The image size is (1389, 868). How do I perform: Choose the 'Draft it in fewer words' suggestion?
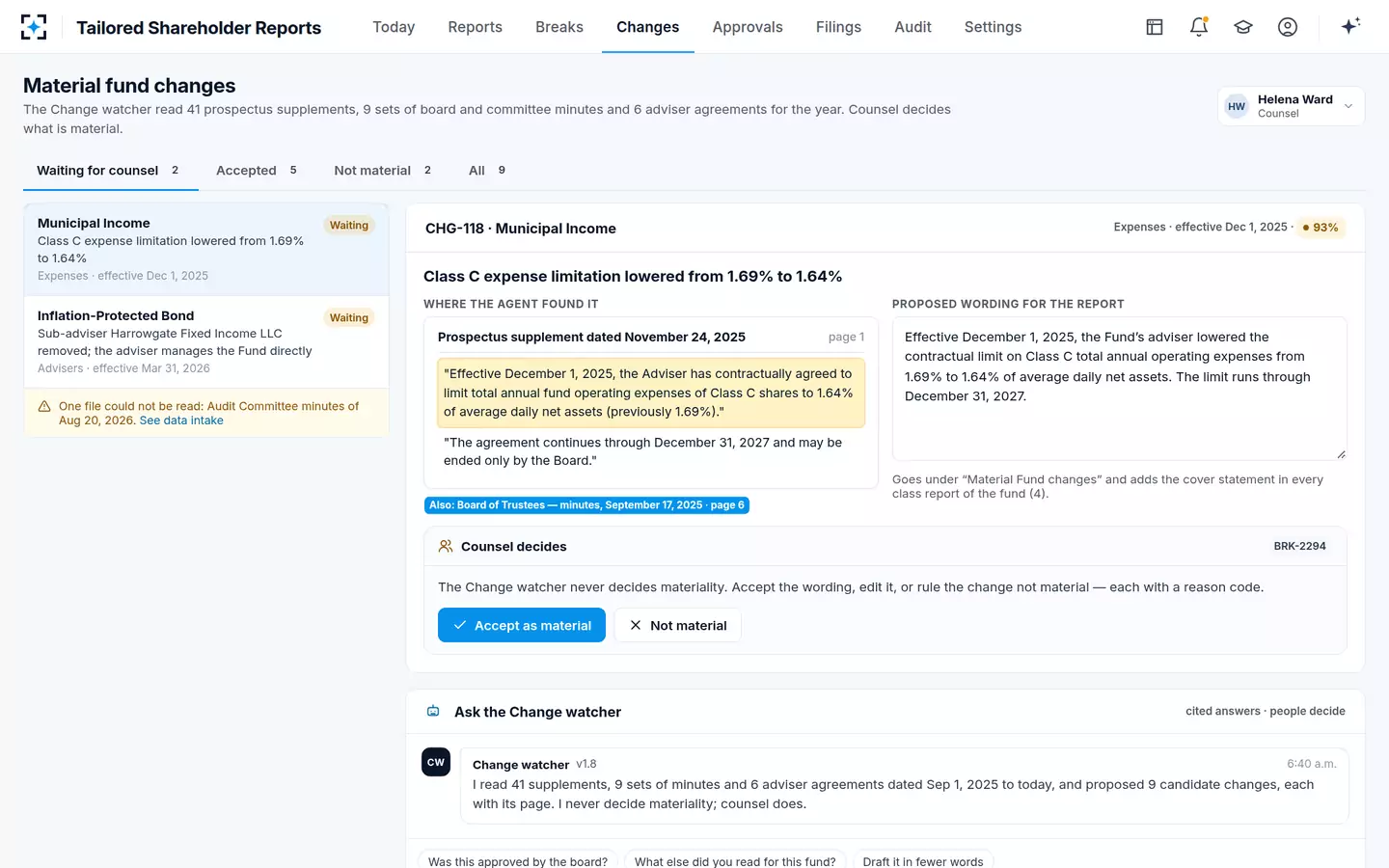pyautogui.click(x=923, y=861)
